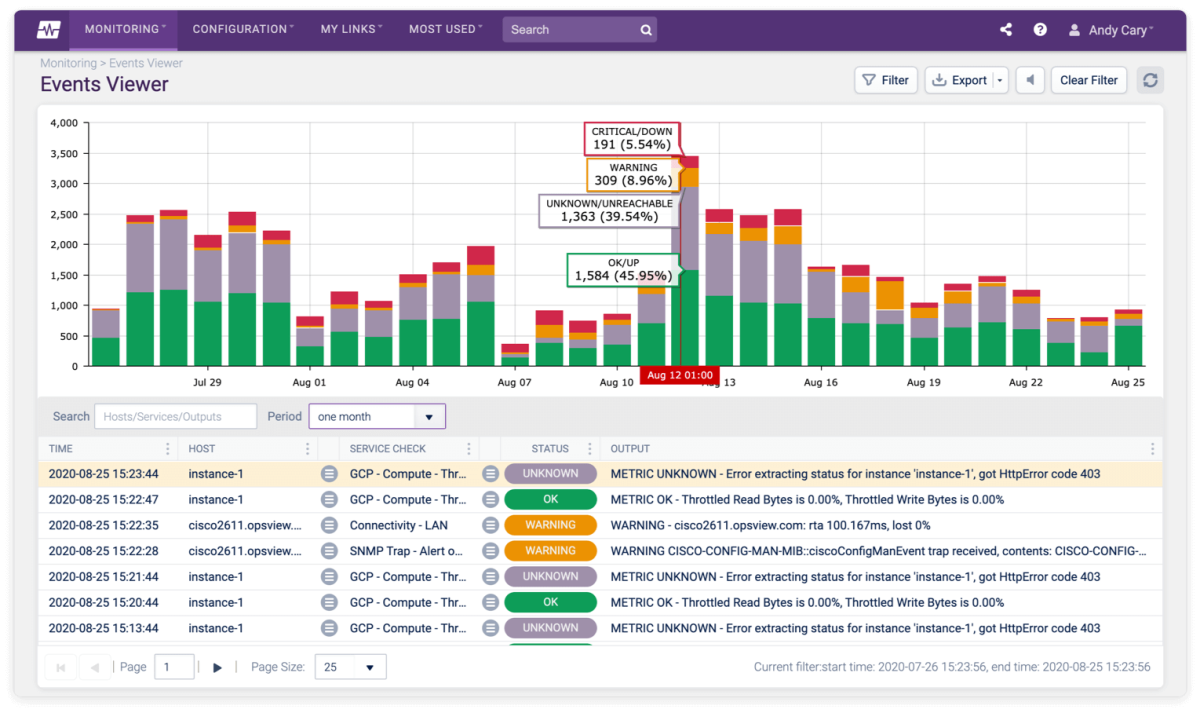Mute audible alerts with the speaker toggle

coord(1030,80)
